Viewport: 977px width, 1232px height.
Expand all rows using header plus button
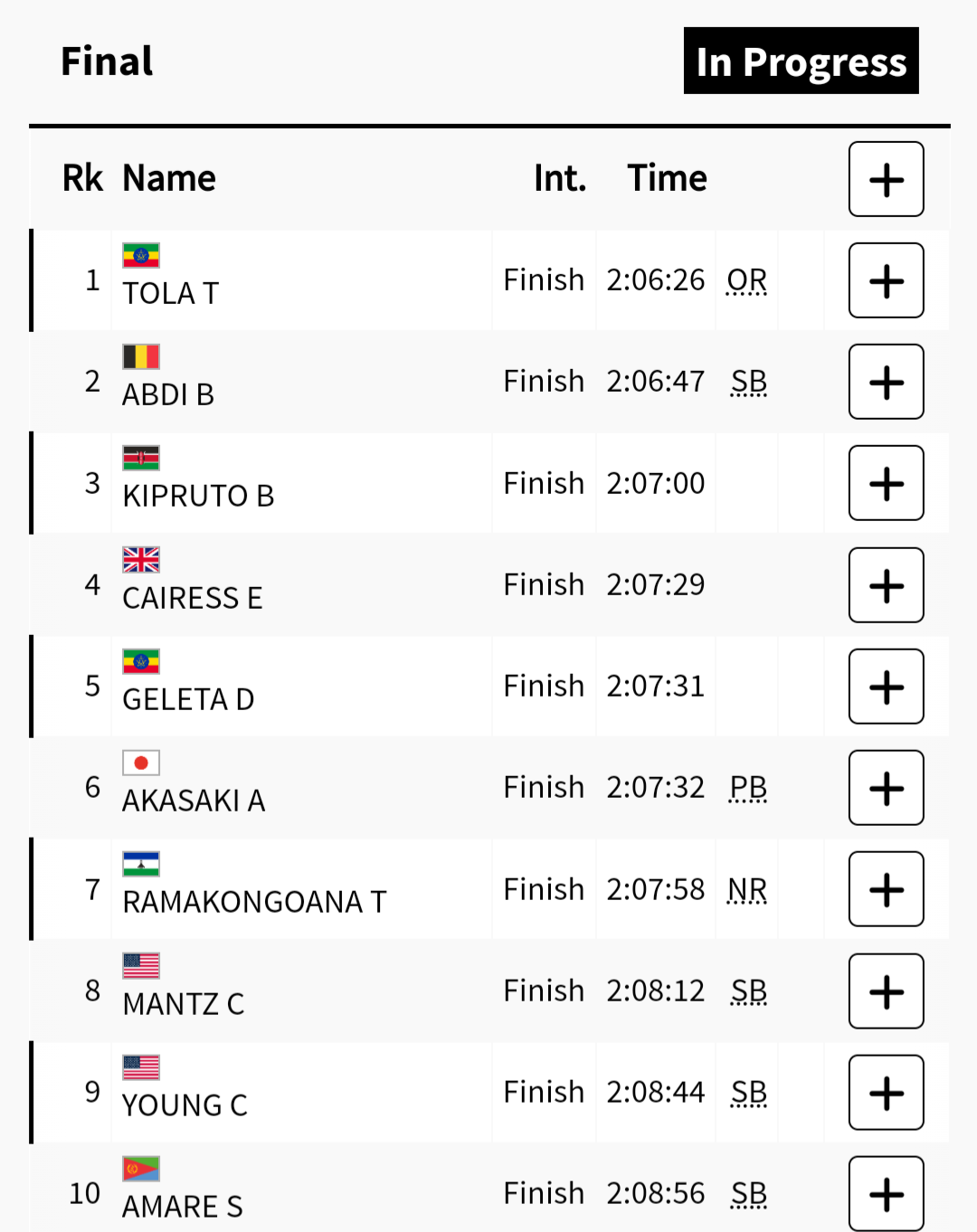click(886, 179)
